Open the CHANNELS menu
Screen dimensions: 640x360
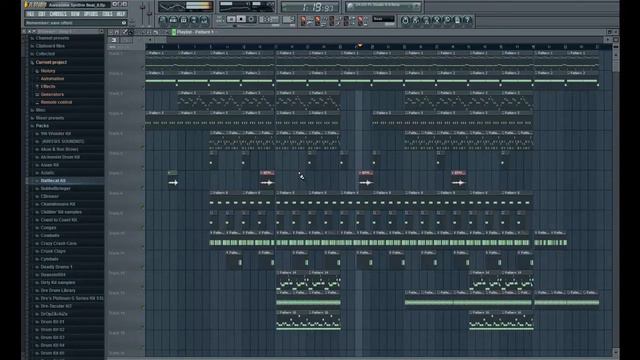point(58,14)
